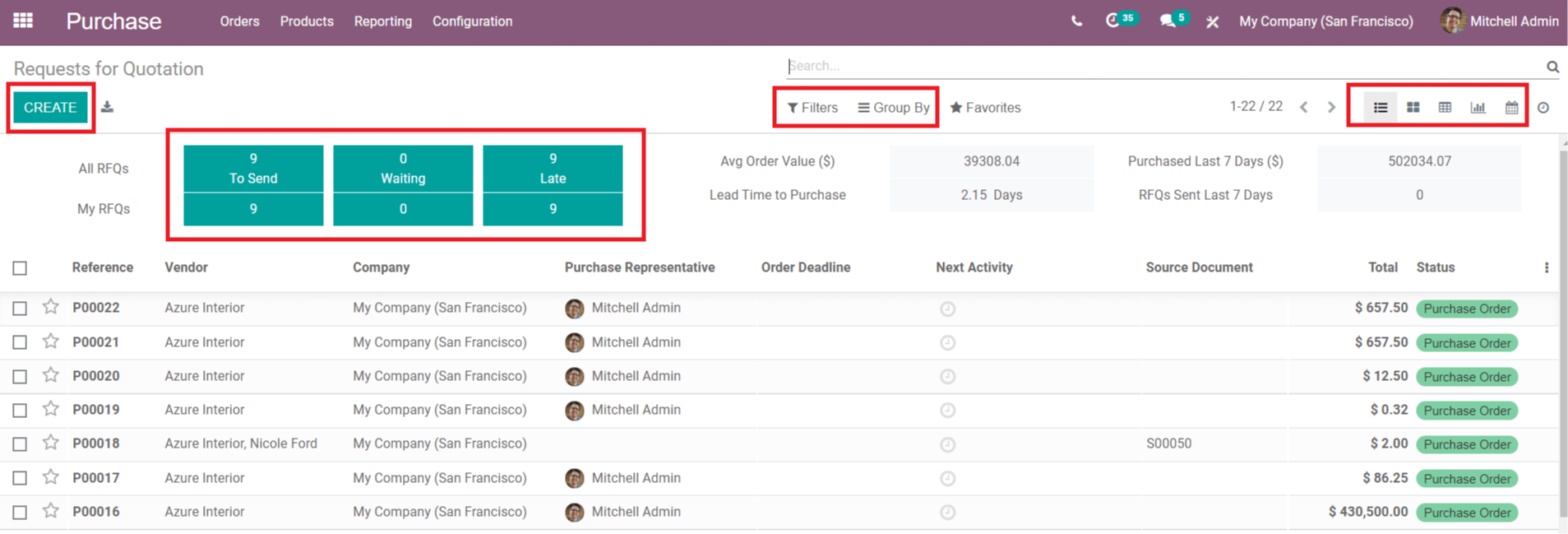1568x534 pixels.
Task: Open the apps grid menu icon
Action: click(x=23, y=21)
